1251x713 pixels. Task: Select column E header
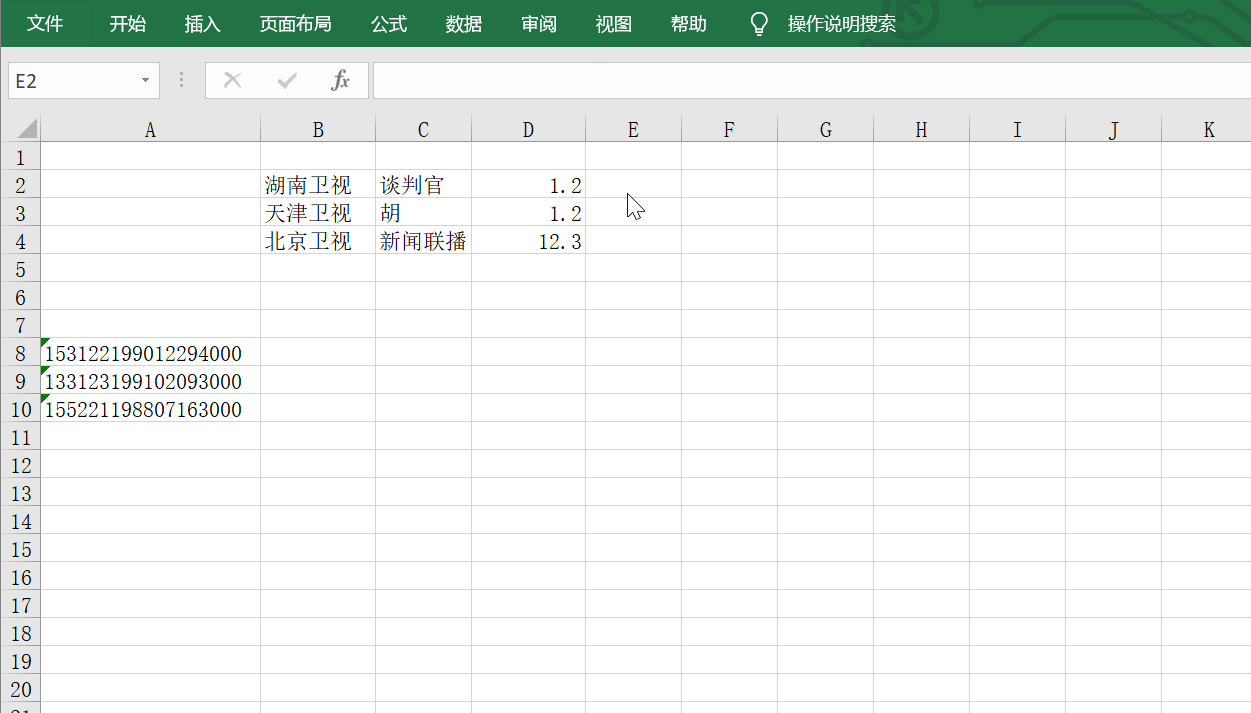coord(633,130)
